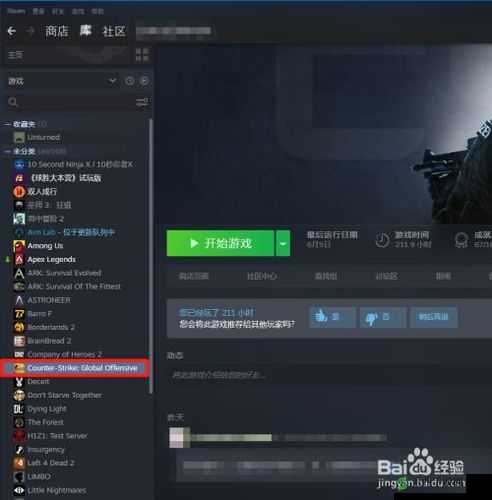Open advanced filter settings icon
Viewport: 492px width, 500px height.
coord(142,102)
